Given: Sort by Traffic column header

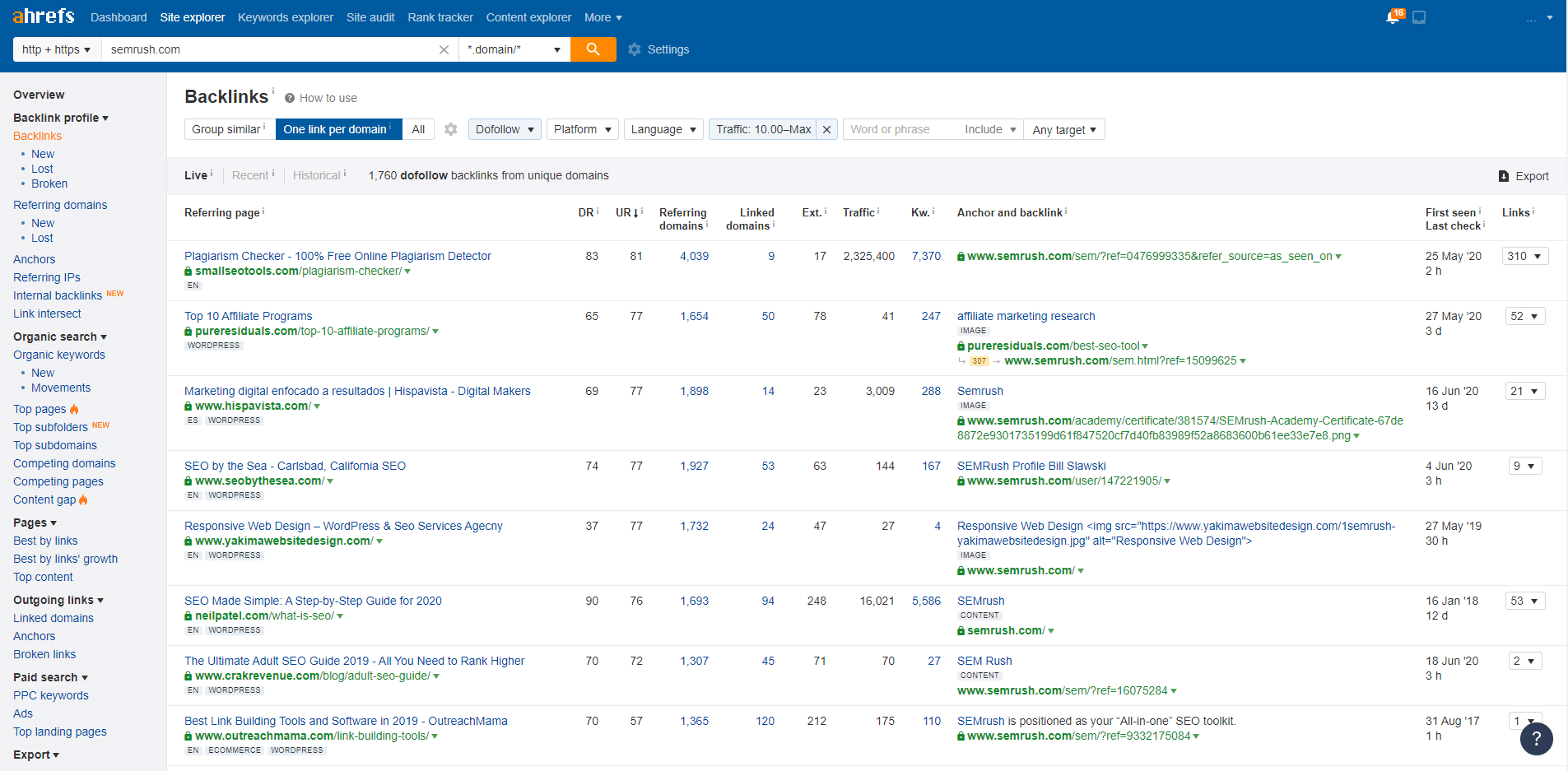Looking at the screenshot, I should tap(858, 212).
